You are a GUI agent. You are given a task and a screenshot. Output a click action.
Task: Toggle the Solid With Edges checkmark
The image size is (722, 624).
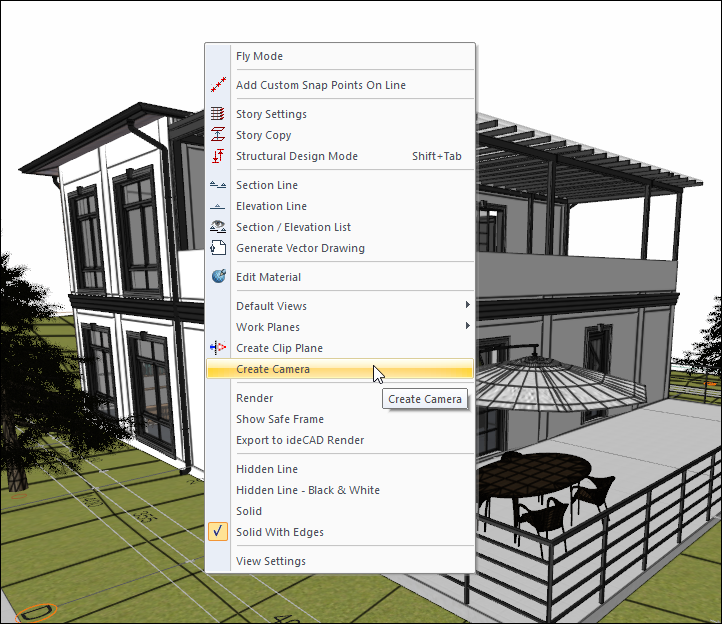tap(218, 533)
